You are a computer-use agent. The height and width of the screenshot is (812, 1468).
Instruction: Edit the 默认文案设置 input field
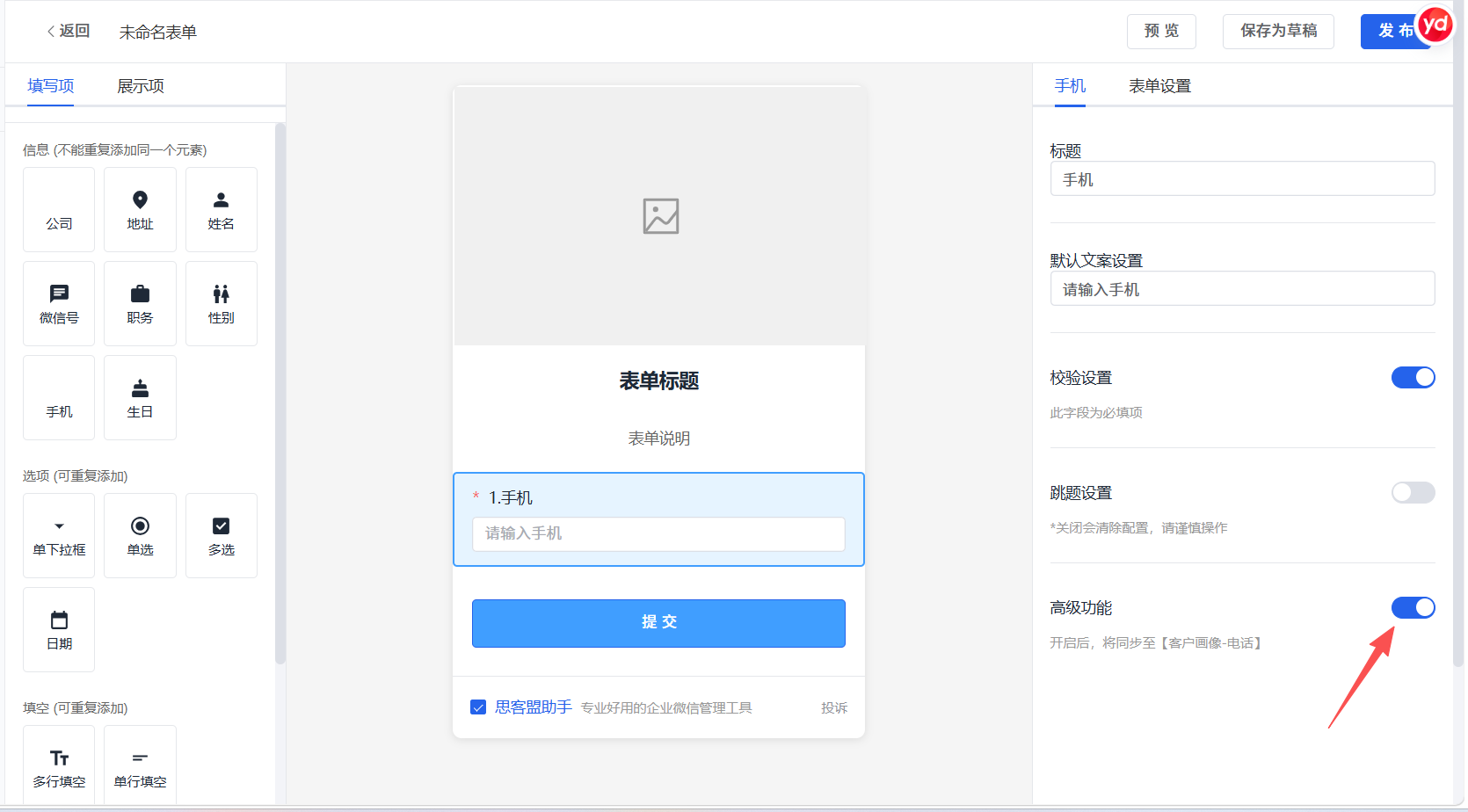pyautogui.click(x=1242, y=288)
